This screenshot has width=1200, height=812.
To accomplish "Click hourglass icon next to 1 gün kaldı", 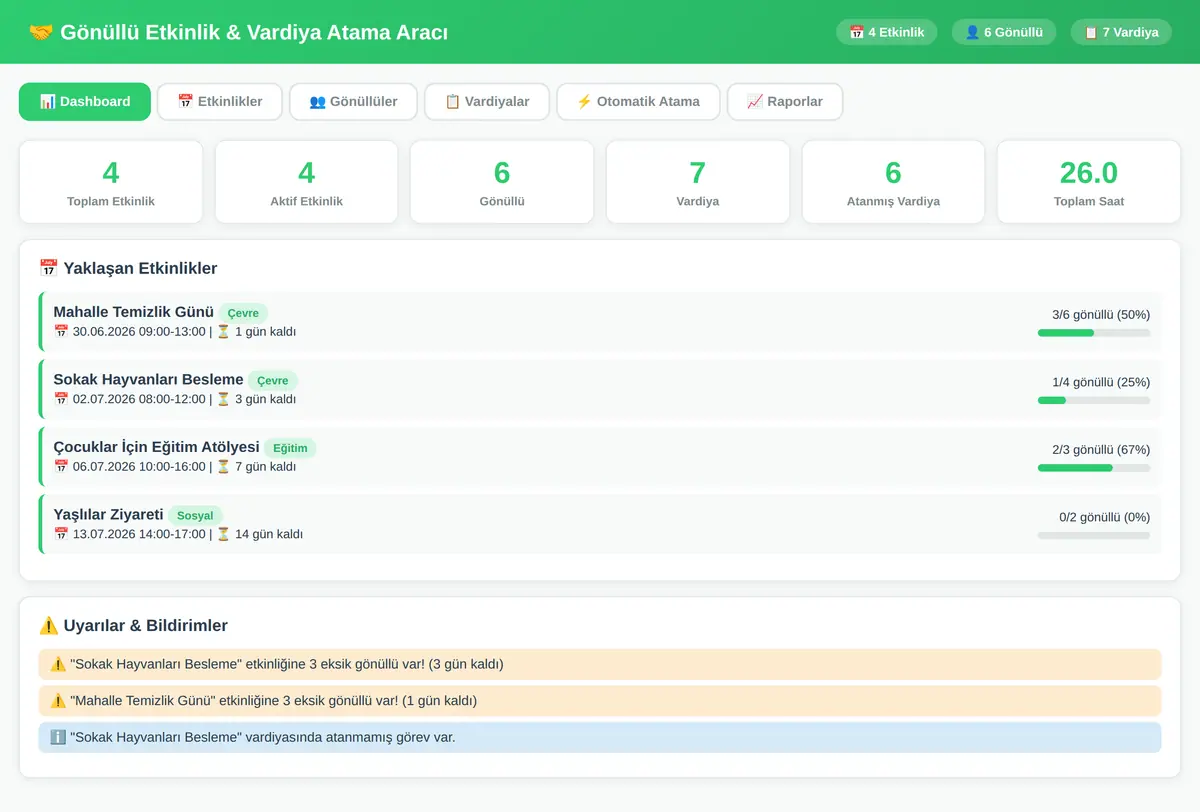I will (x=224, y=332).
